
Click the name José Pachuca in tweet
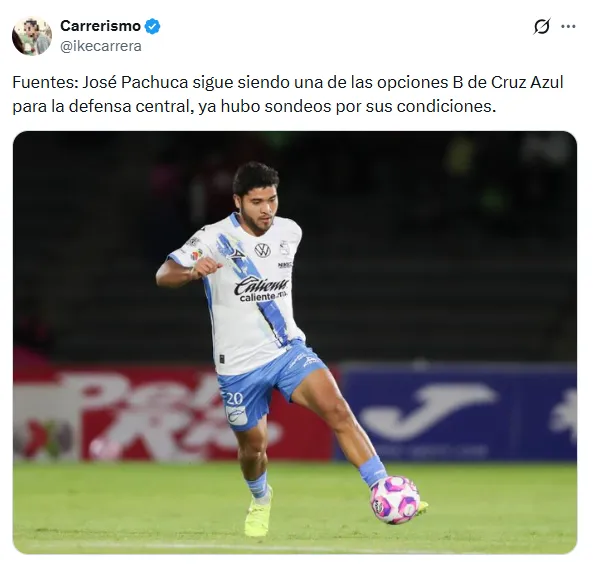135,82
